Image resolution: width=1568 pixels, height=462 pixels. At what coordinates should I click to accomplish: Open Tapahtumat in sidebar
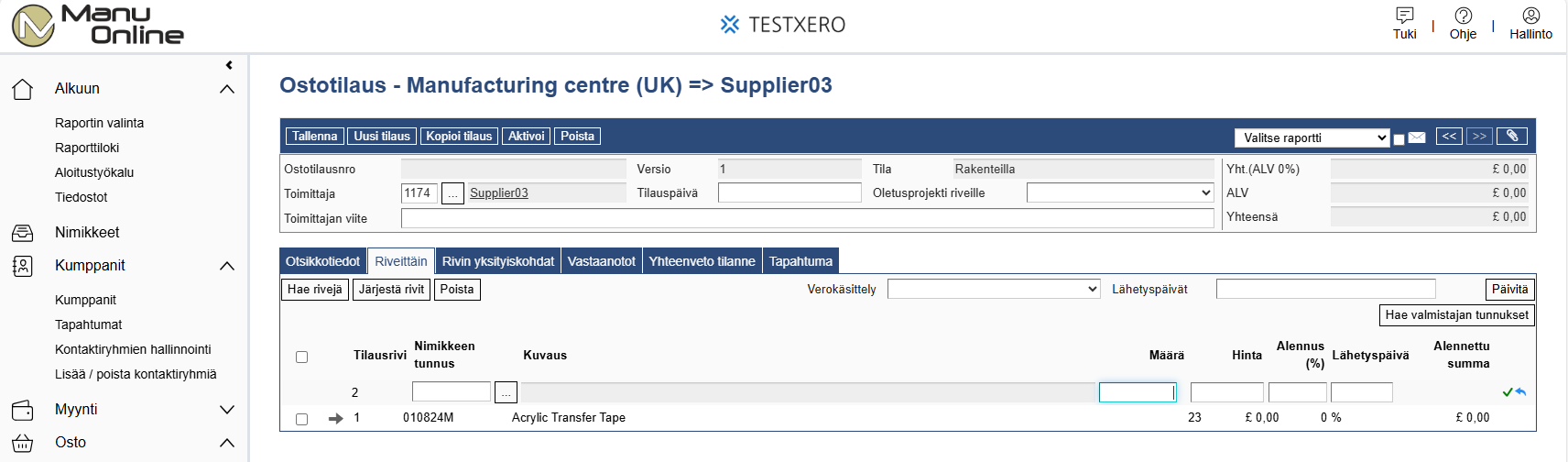[x=89, y=325]
